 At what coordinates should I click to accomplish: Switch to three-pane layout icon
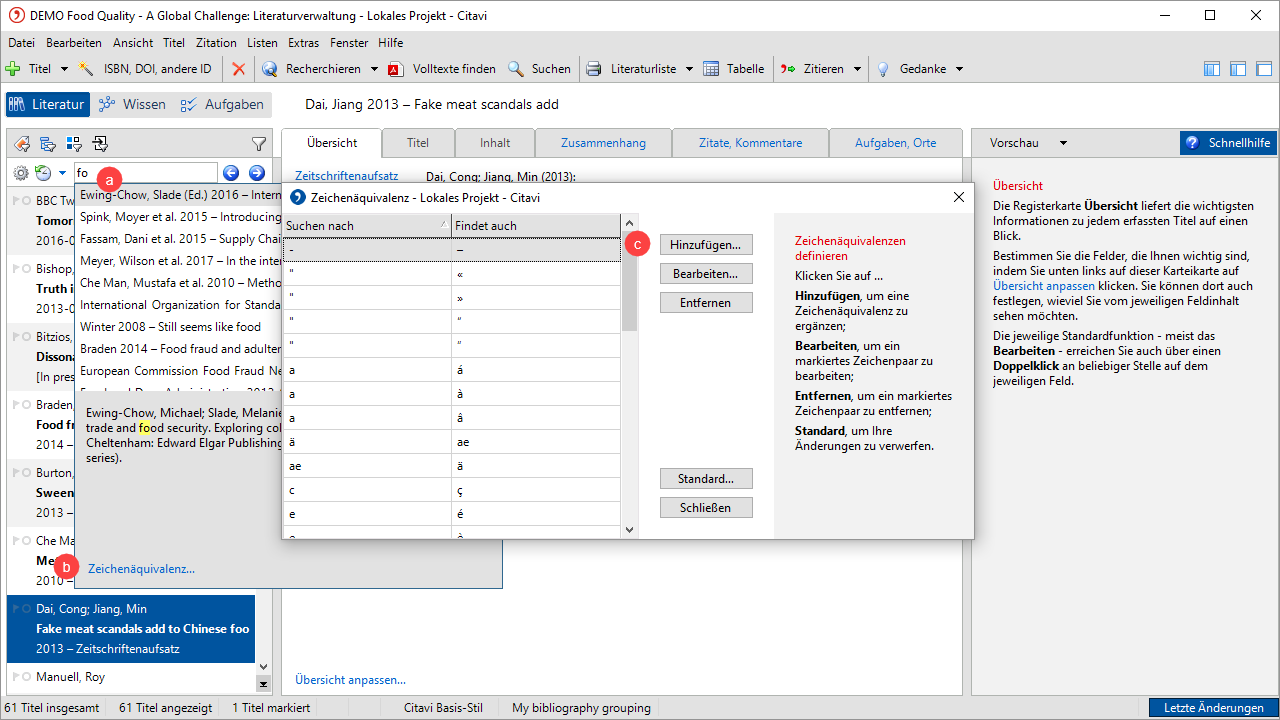pos(1212,69)
